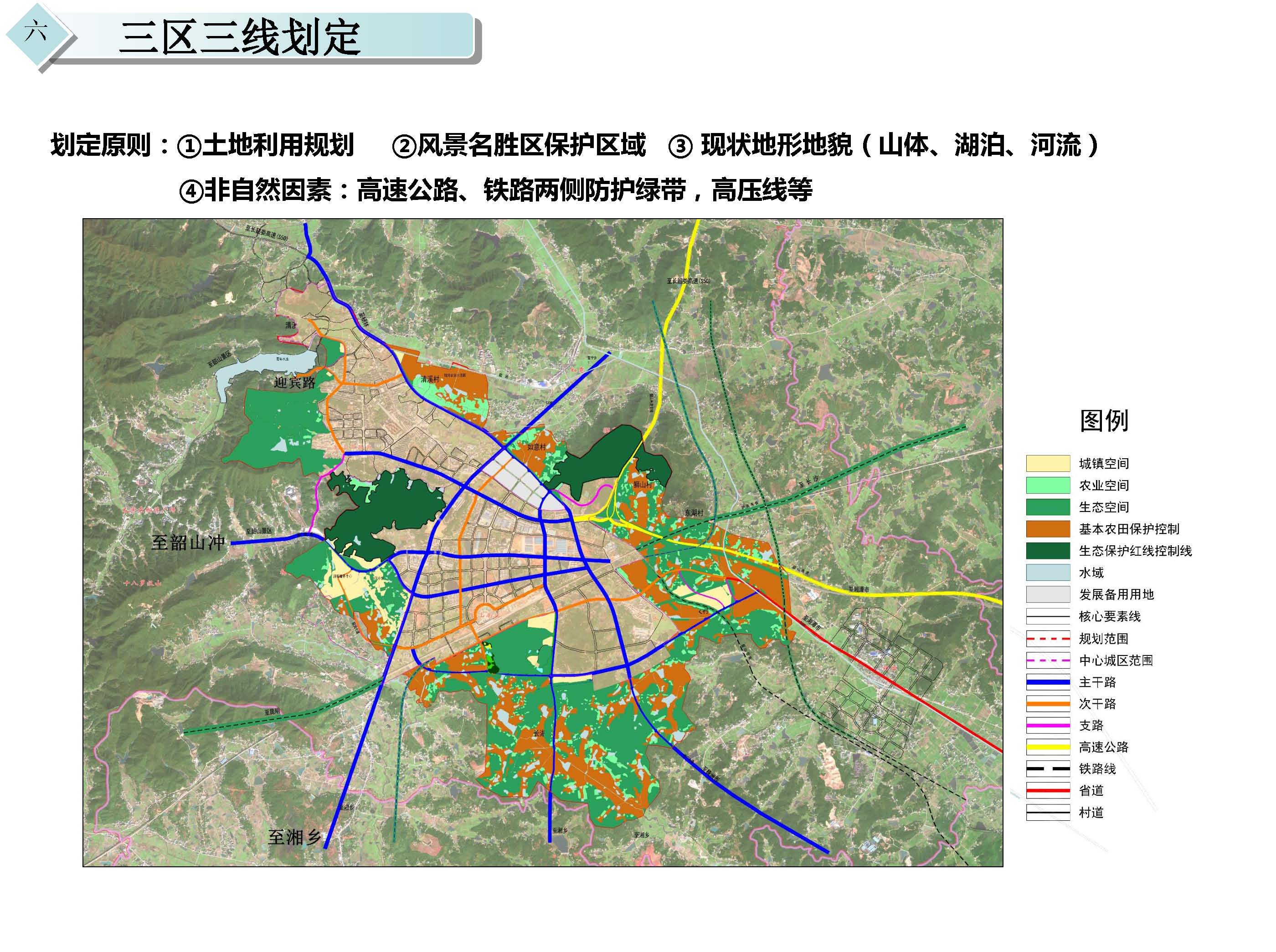Image resolution: width=1276 pixels, height=952 pixels.
Task: Click the legend label 生态保护红线控制线
Action: pyautogui.click(x=1135, y=550)
